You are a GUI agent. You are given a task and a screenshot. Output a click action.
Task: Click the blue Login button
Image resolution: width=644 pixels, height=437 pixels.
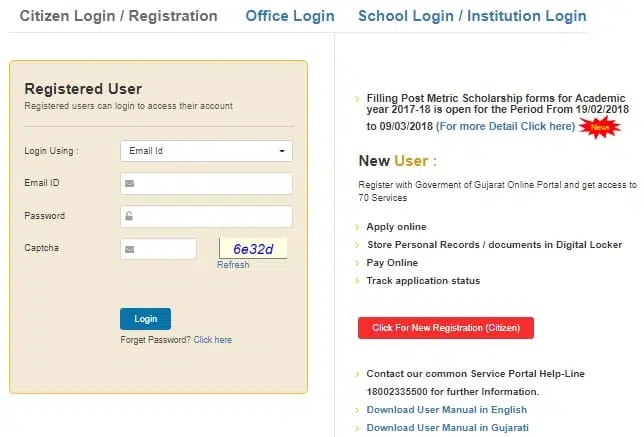[x=145, y=319]
